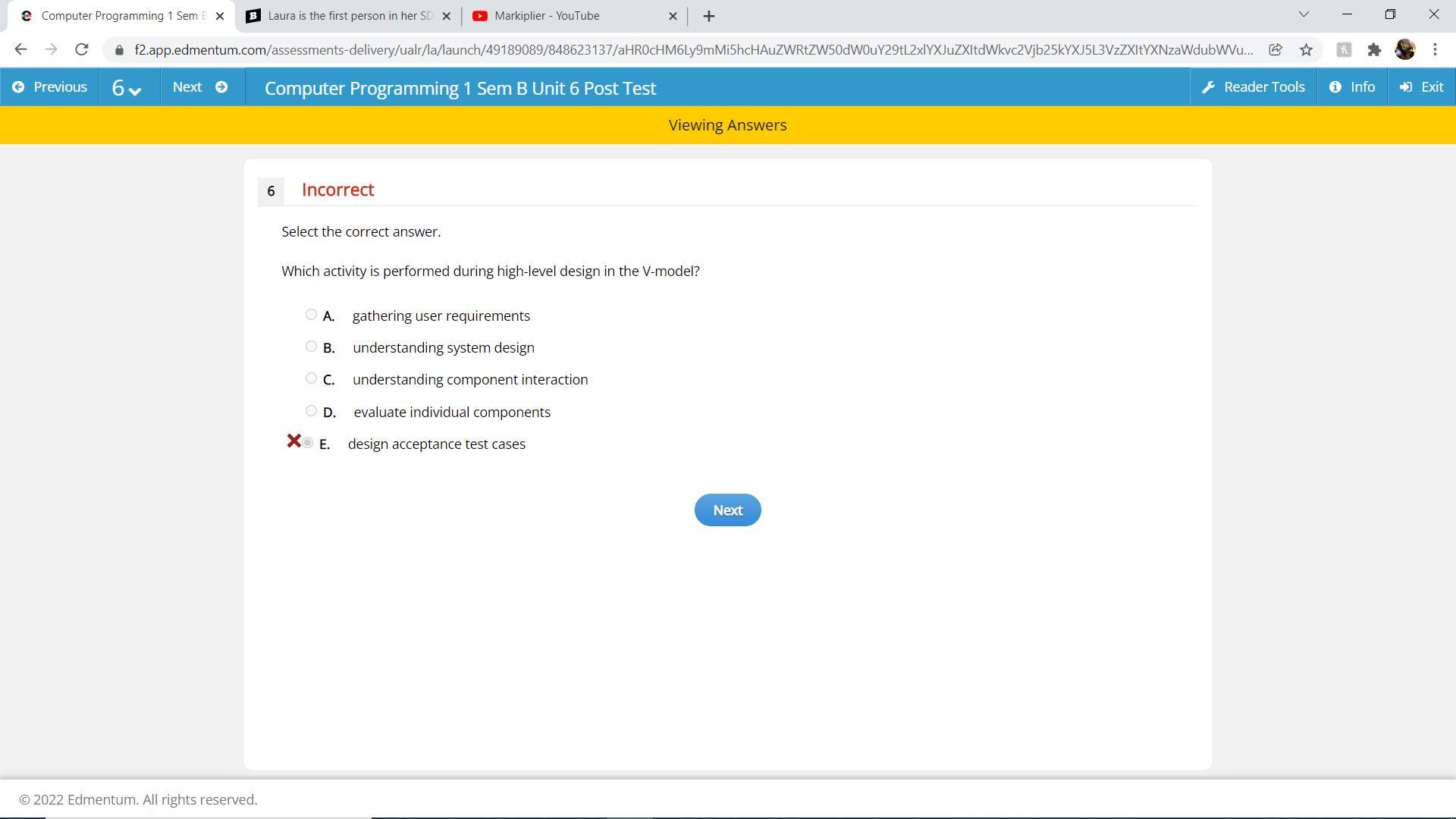Viewport: 1456px width, 819px height.
Task: Select option C understanding component interaction
Action: (x=311, y=378)
